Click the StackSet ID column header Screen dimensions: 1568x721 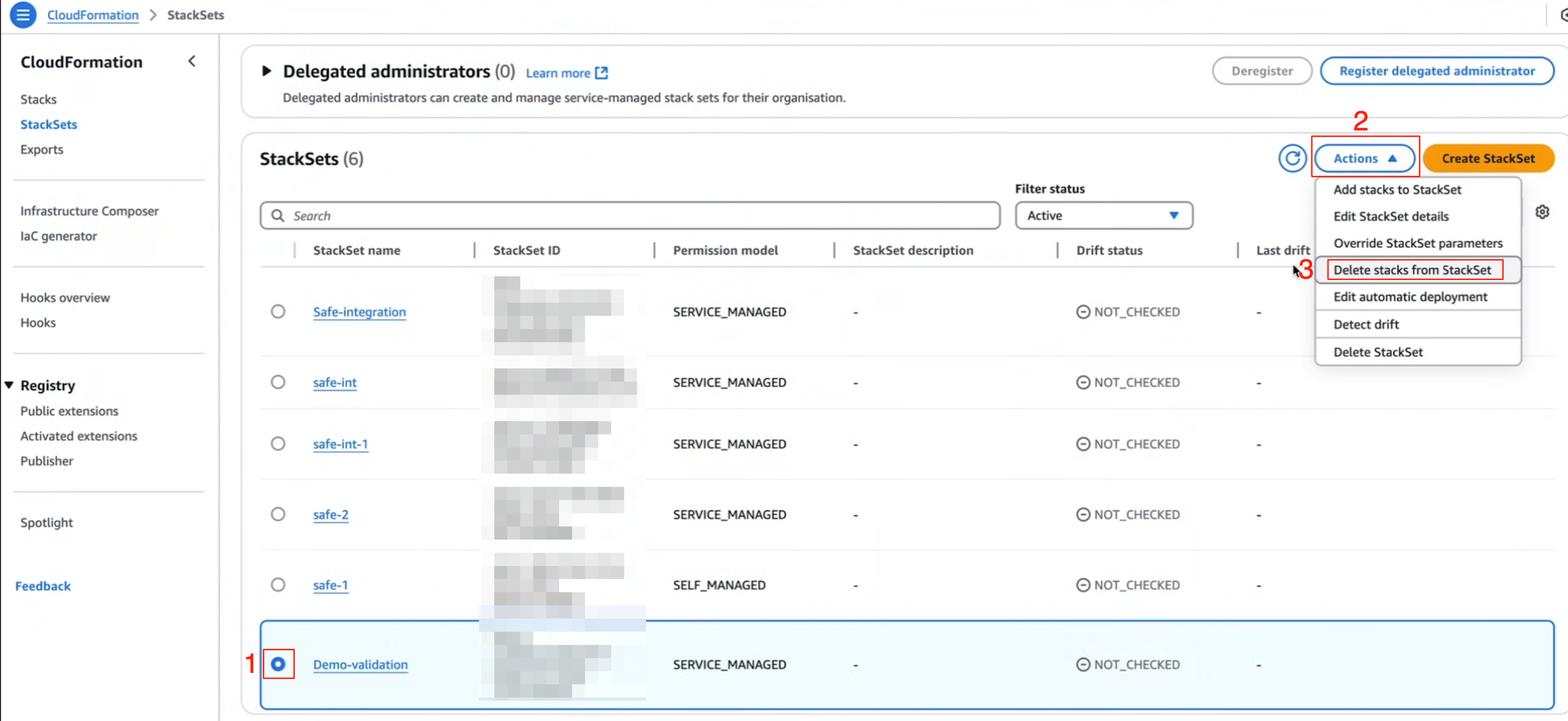click(526, 251)
